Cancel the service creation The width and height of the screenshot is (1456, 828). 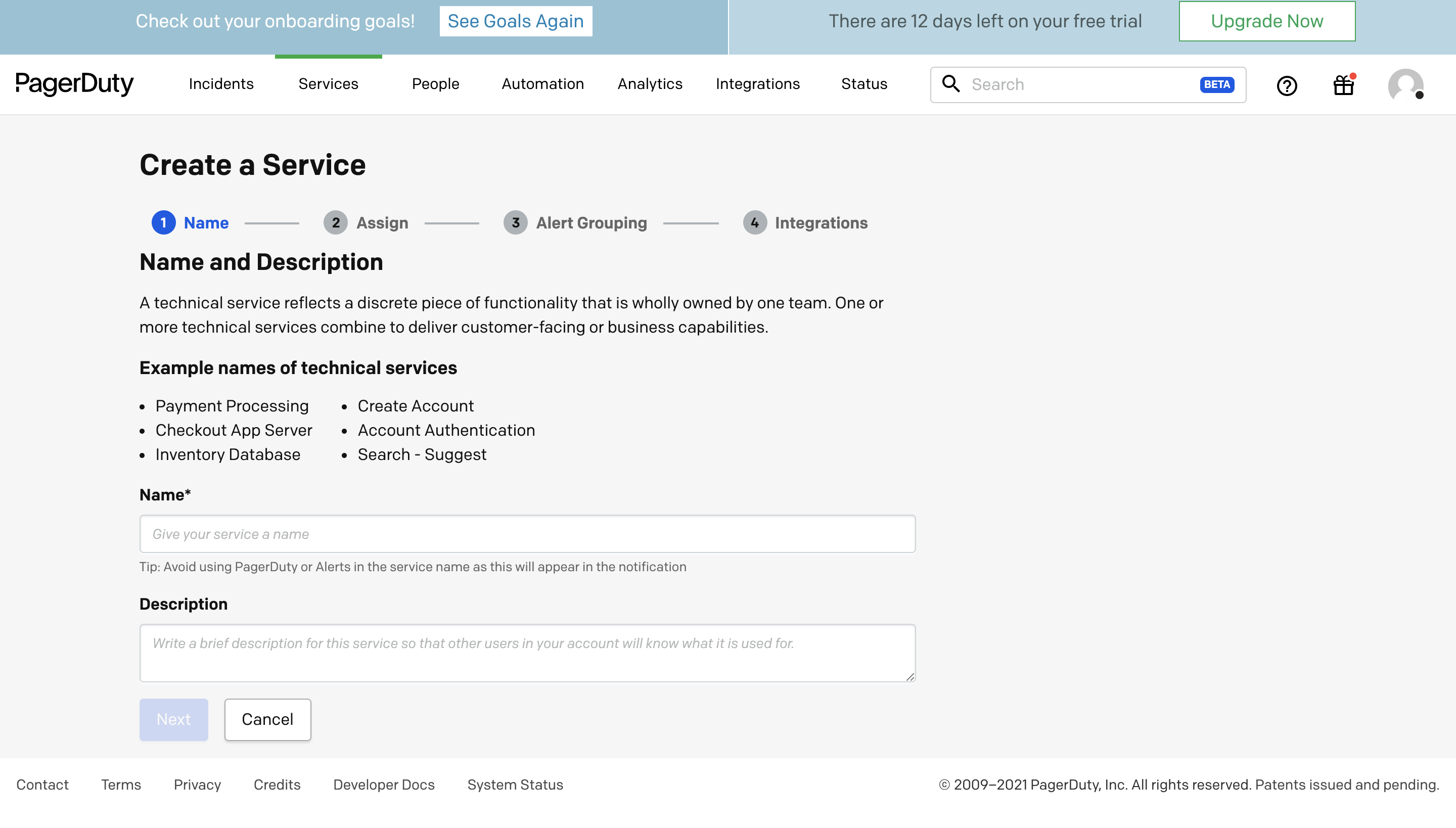pyautogui.click(x=267, y=719)
